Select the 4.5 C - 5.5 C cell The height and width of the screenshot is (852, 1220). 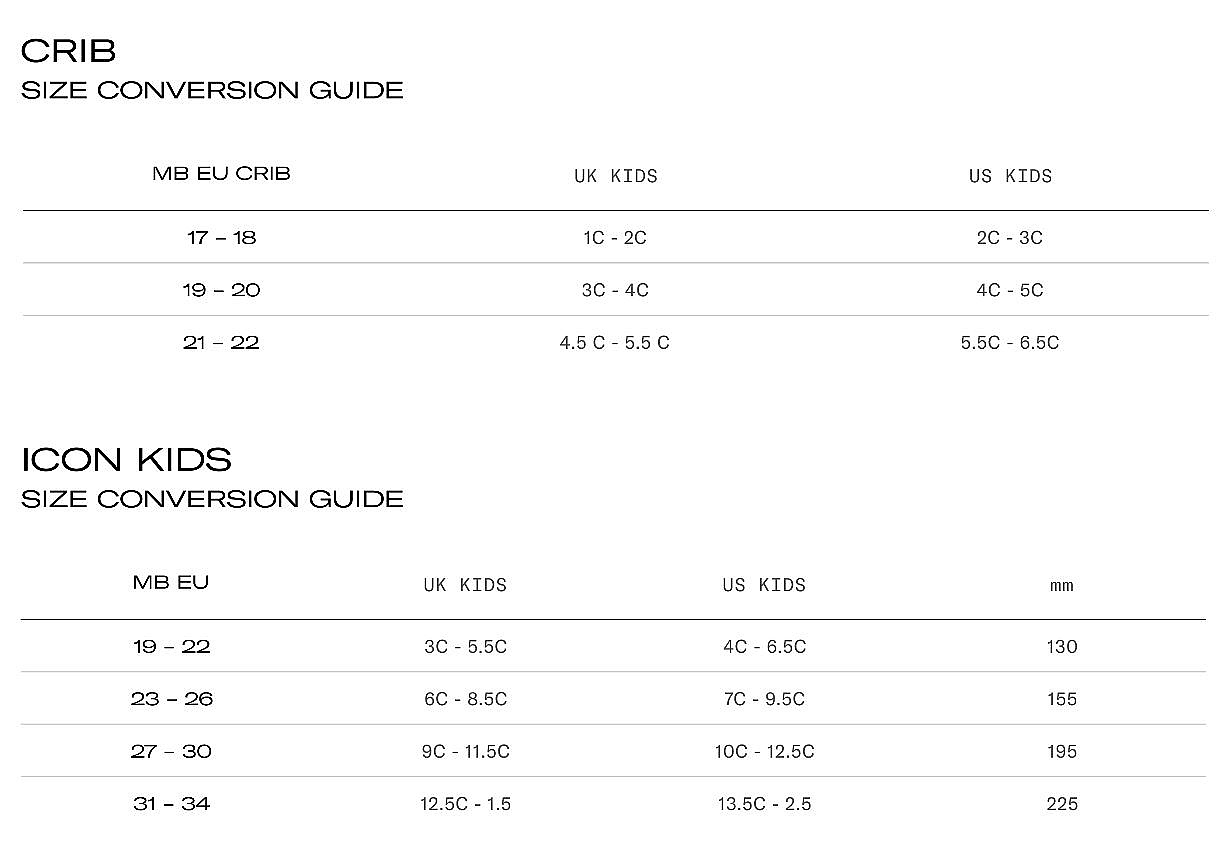615,343
